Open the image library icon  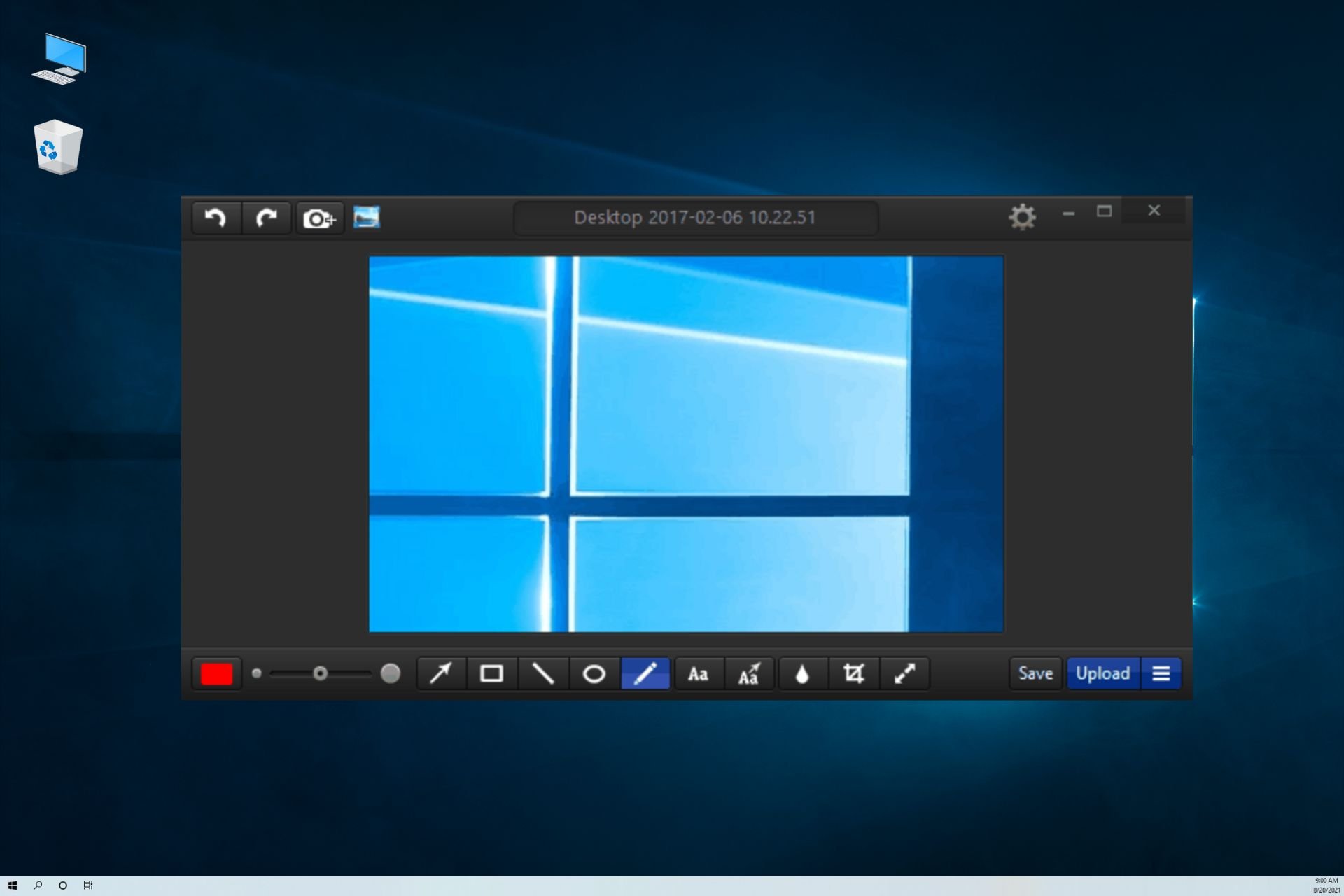367,217
